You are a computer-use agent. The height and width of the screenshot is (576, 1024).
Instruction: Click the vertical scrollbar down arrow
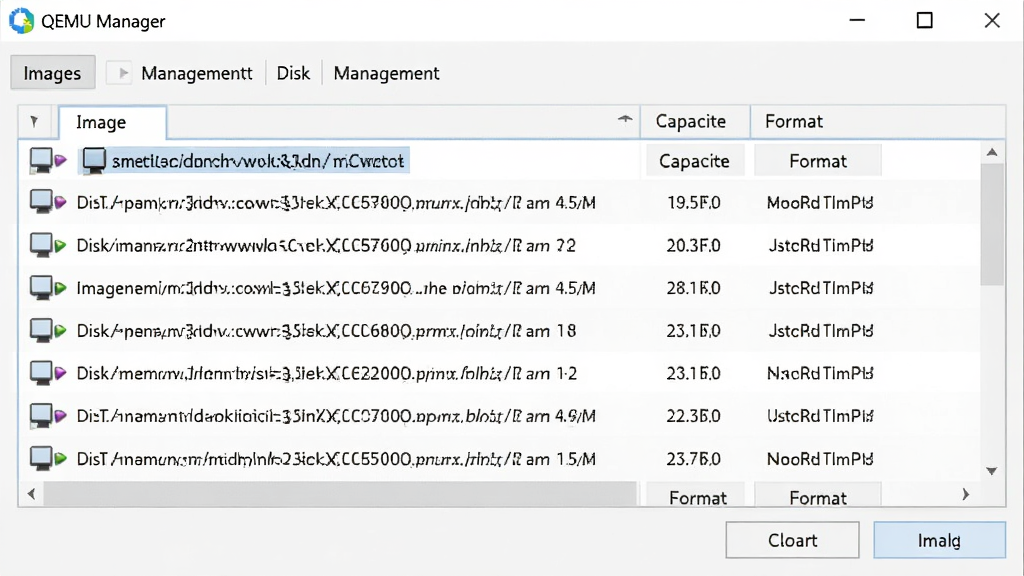tap(992, 471)
